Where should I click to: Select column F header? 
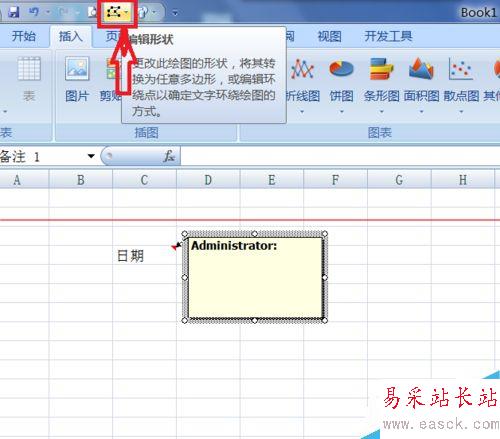click(x=335, y=180)
